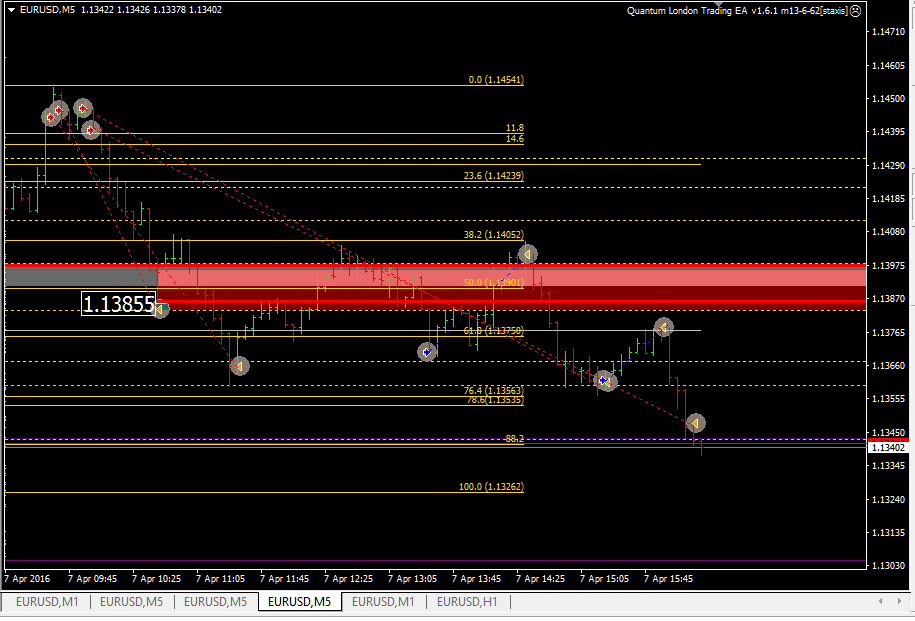Open the leftmost EURUSD,M1 chart tab

coord(47,601)
